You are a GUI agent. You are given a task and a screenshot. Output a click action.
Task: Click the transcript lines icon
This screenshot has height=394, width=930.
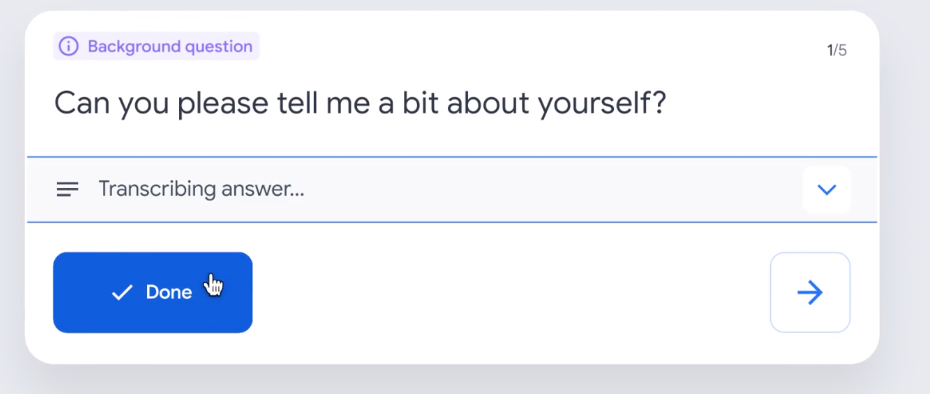point(68,189)
